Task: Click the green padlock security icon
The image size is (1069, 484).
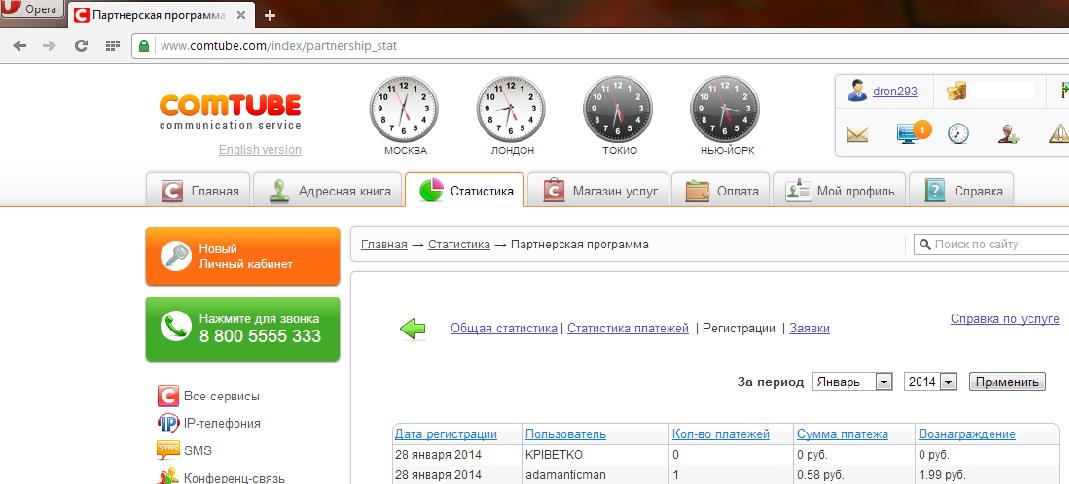Action: click(144, 46)
